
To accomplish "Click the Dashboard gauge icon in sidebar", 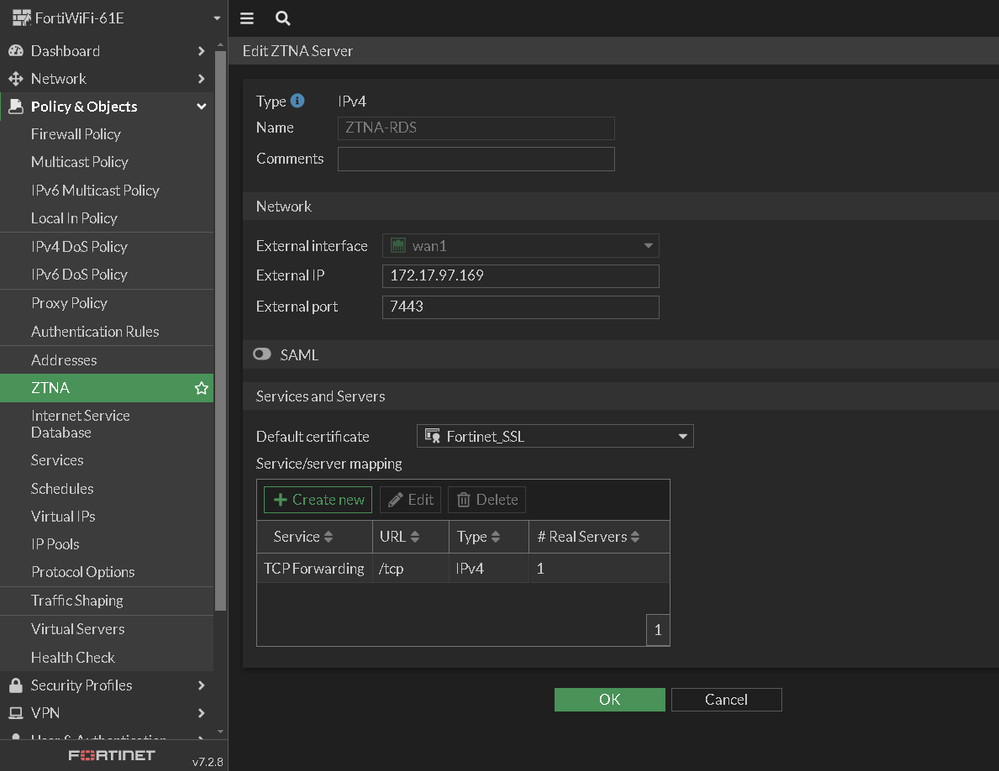I will [15, 51].
